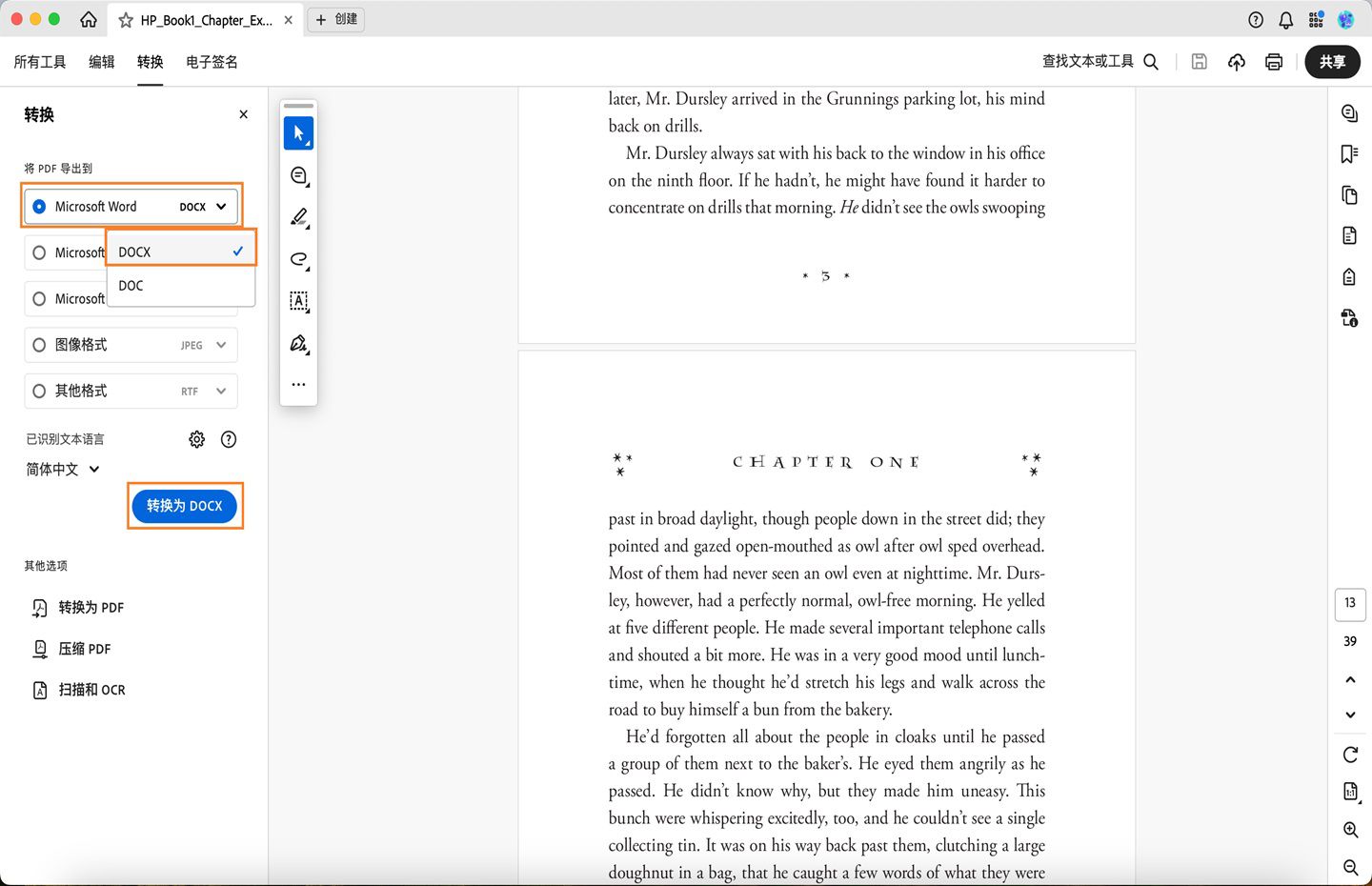Select the highlight annotation tool
1372x886 pixels.
[298, 218]
